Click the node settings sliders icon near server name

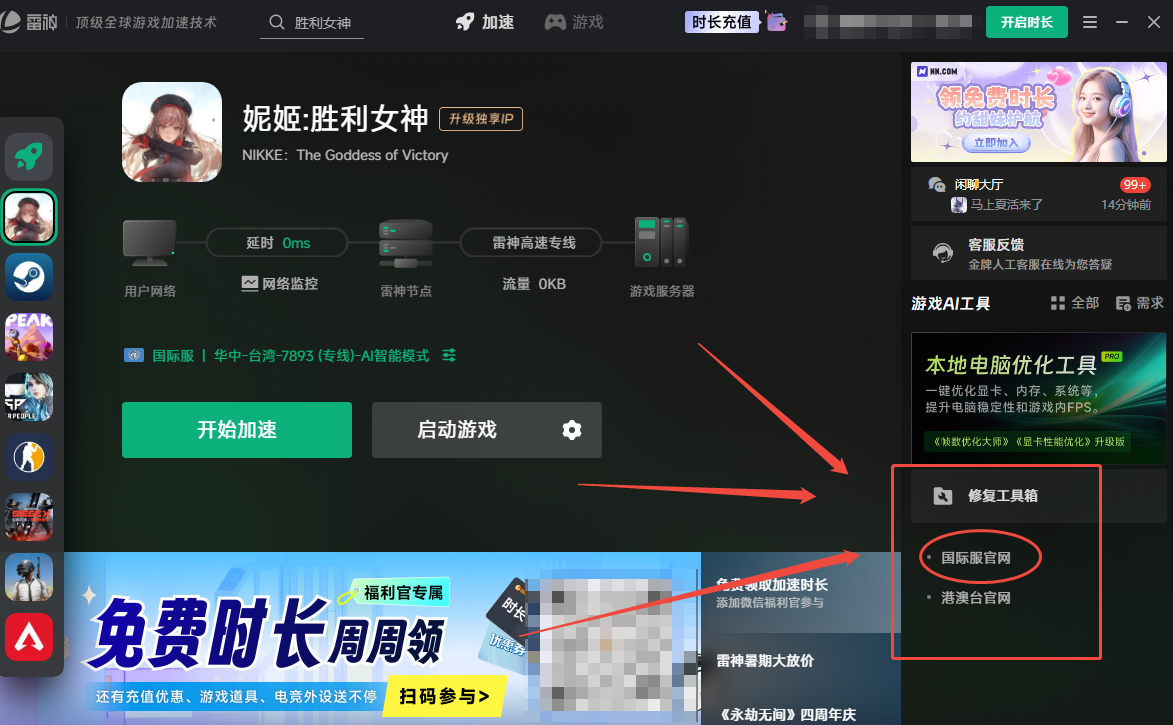click(x=448, y=354)
